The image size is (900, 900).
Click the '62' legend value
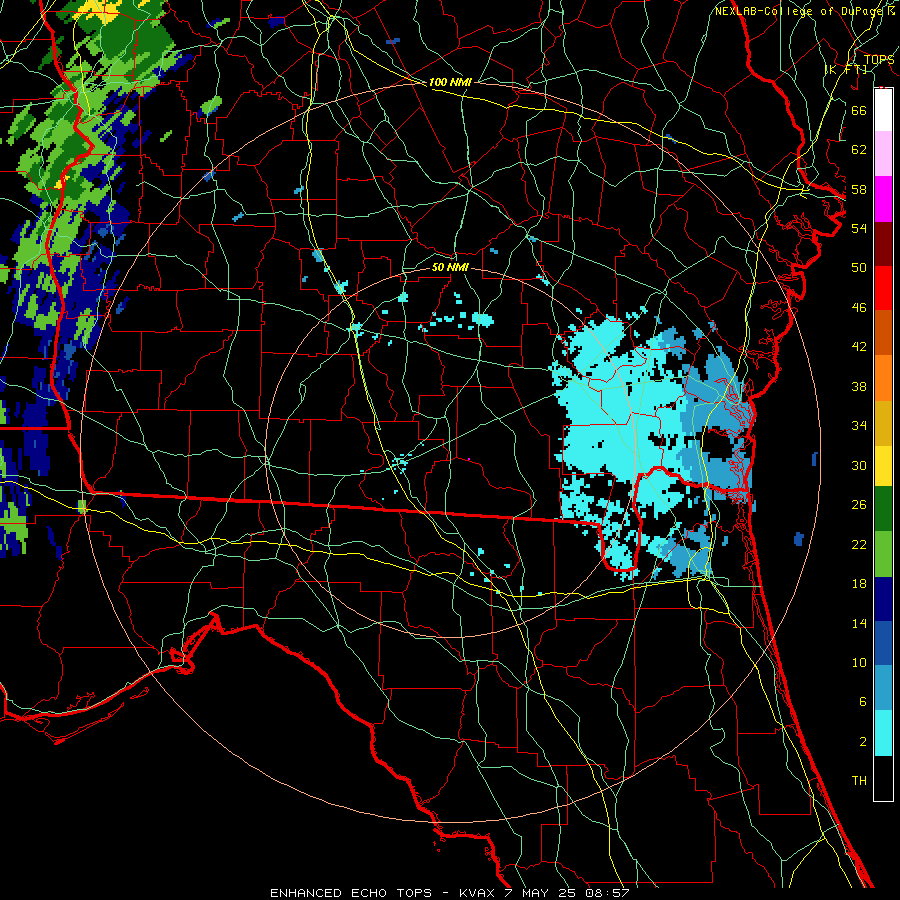click(x=859, y=149)
